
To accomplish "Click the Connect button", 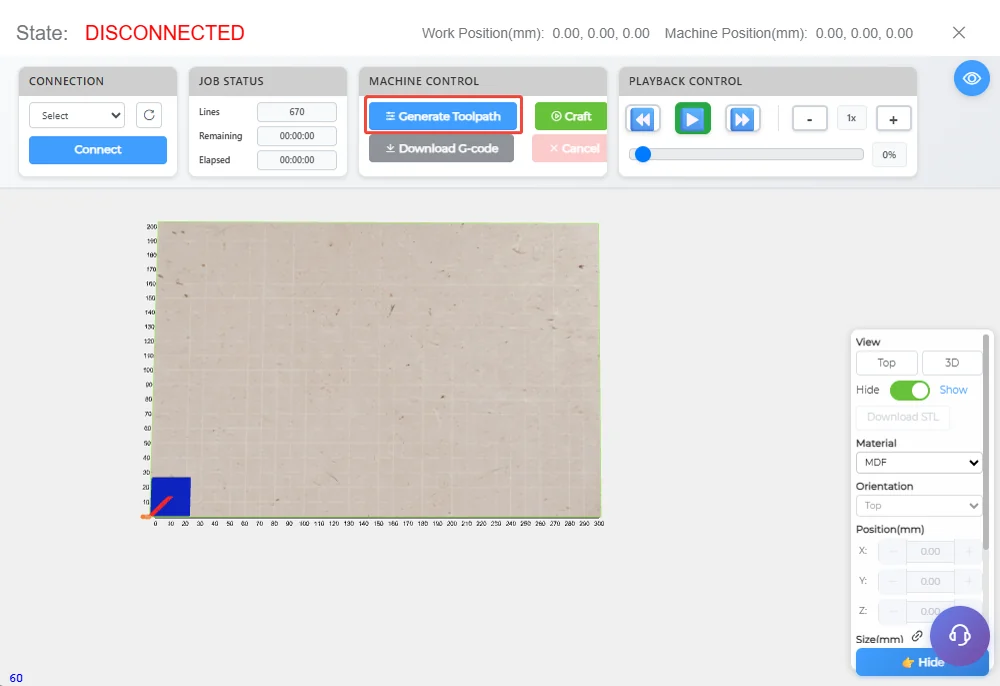I will click(x=98, y=150).
